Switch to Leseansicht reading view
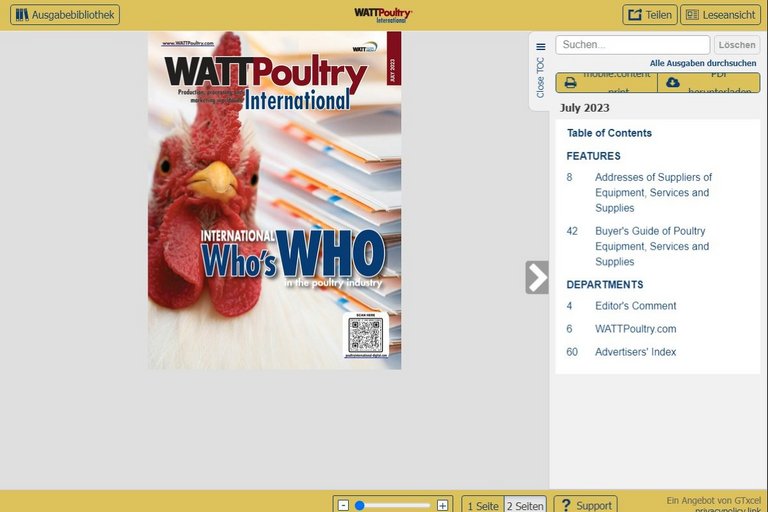 click(720, 15)
